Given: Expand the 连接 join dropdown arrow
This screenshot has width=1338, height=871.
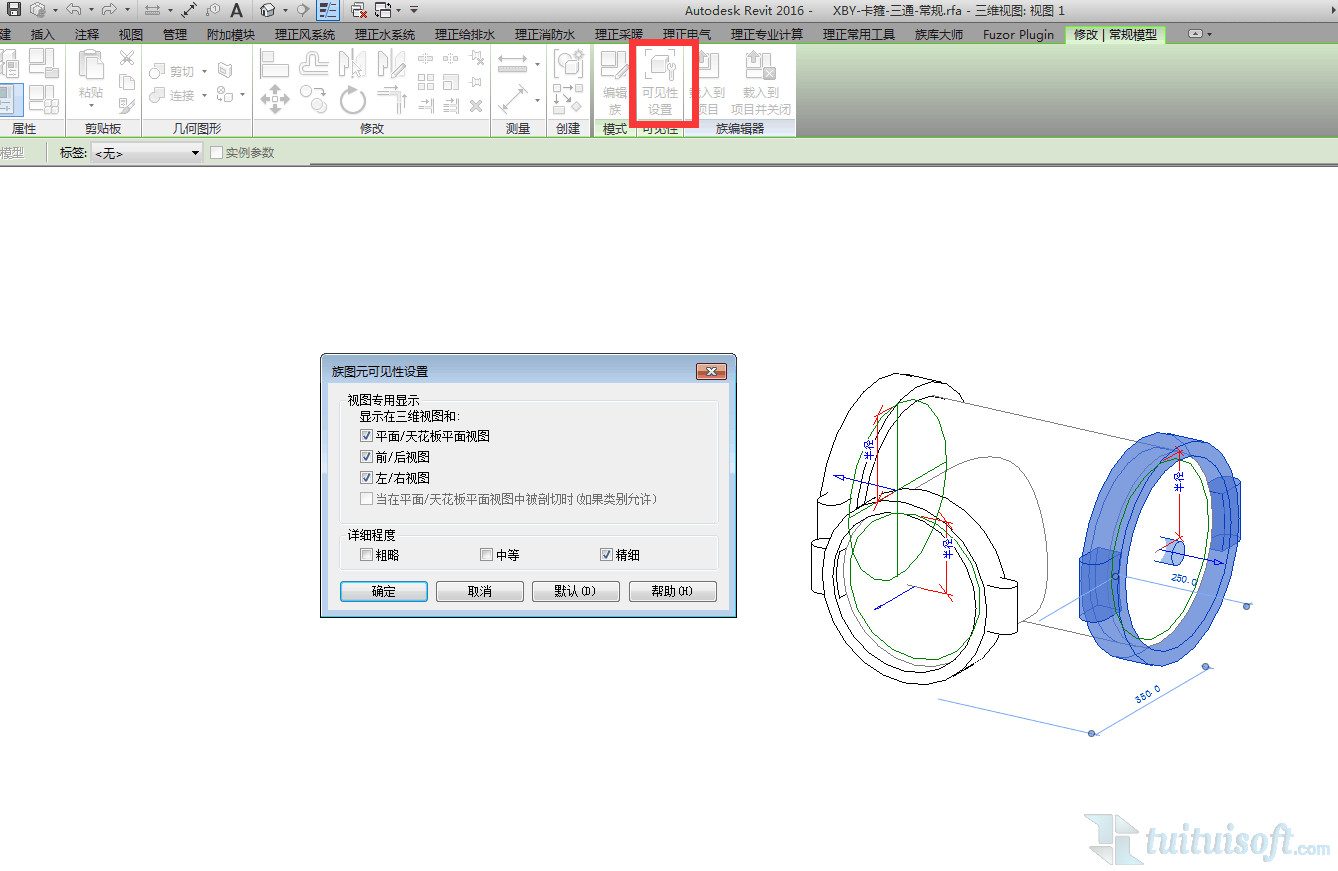Looking at the screenshot, I should pyautogui.click(x=204, y=96).
